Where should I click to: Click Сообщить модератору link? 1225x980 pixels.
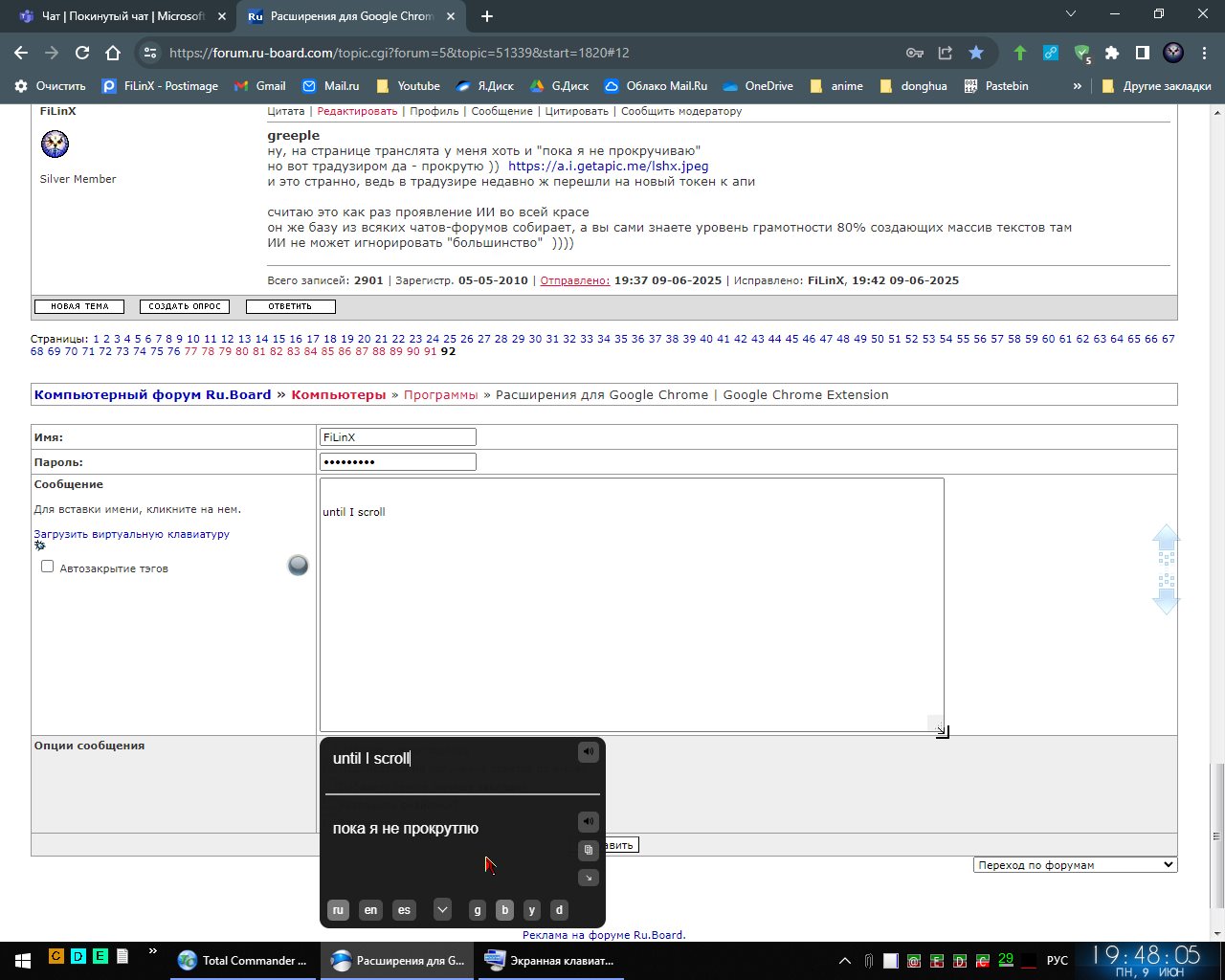click(681, 111)
